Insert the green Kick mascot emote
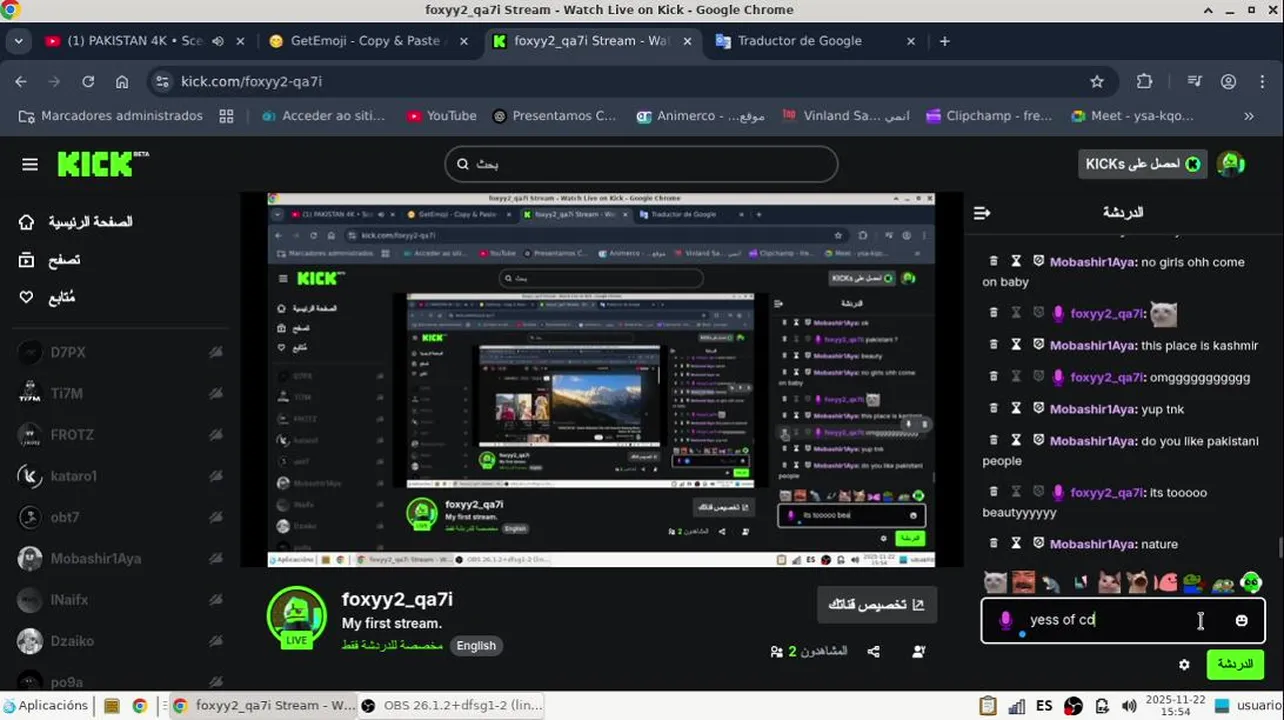Screen dimensions: 1284x720 coord(1251,581)
